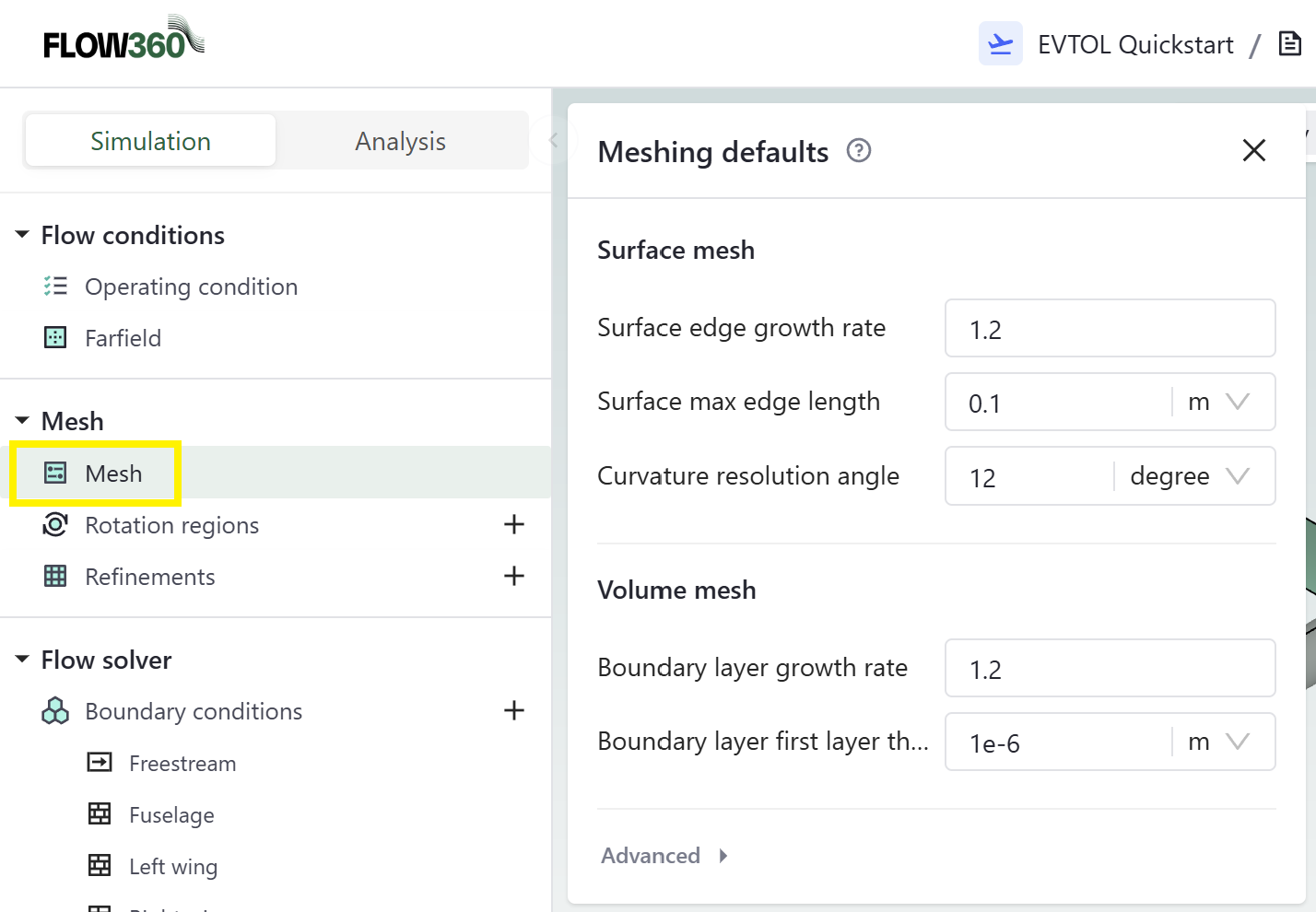Click the Farfield icon in Flow conditions
This screenshot has width=1316, height=912.
pos(55,338)
